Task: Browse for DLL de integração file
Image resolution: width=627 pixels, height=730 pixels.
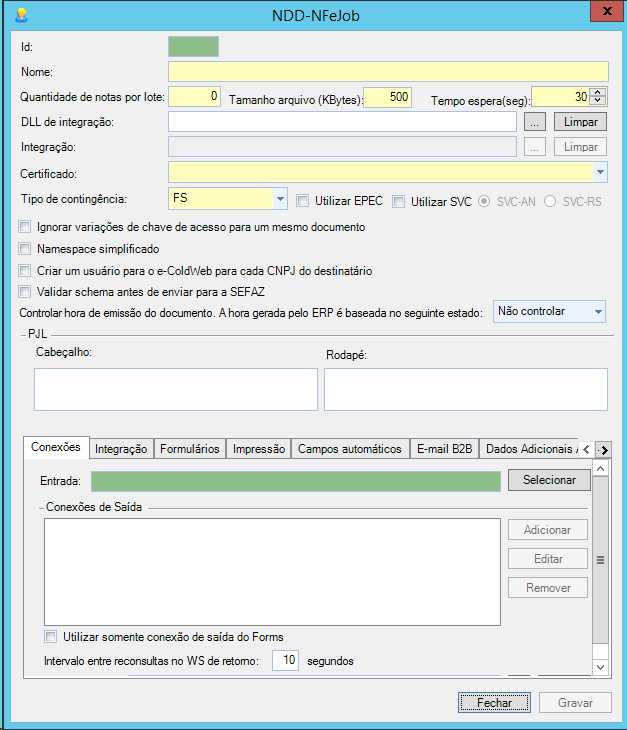Action: 535,122
